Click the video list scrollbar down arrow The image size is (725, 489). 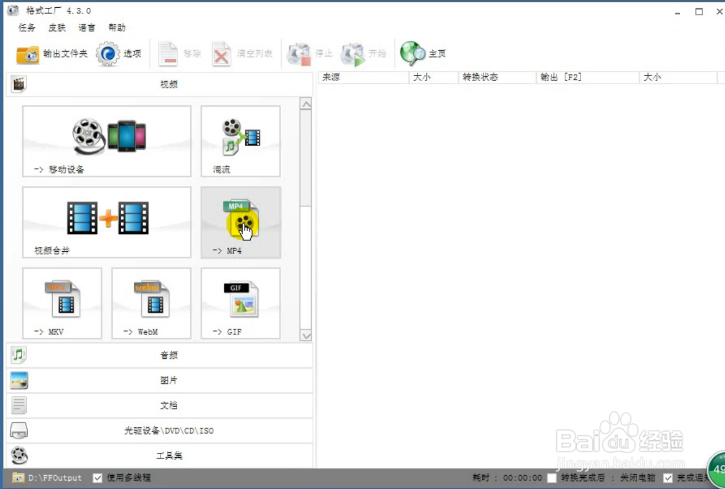[x=306, y=336]
